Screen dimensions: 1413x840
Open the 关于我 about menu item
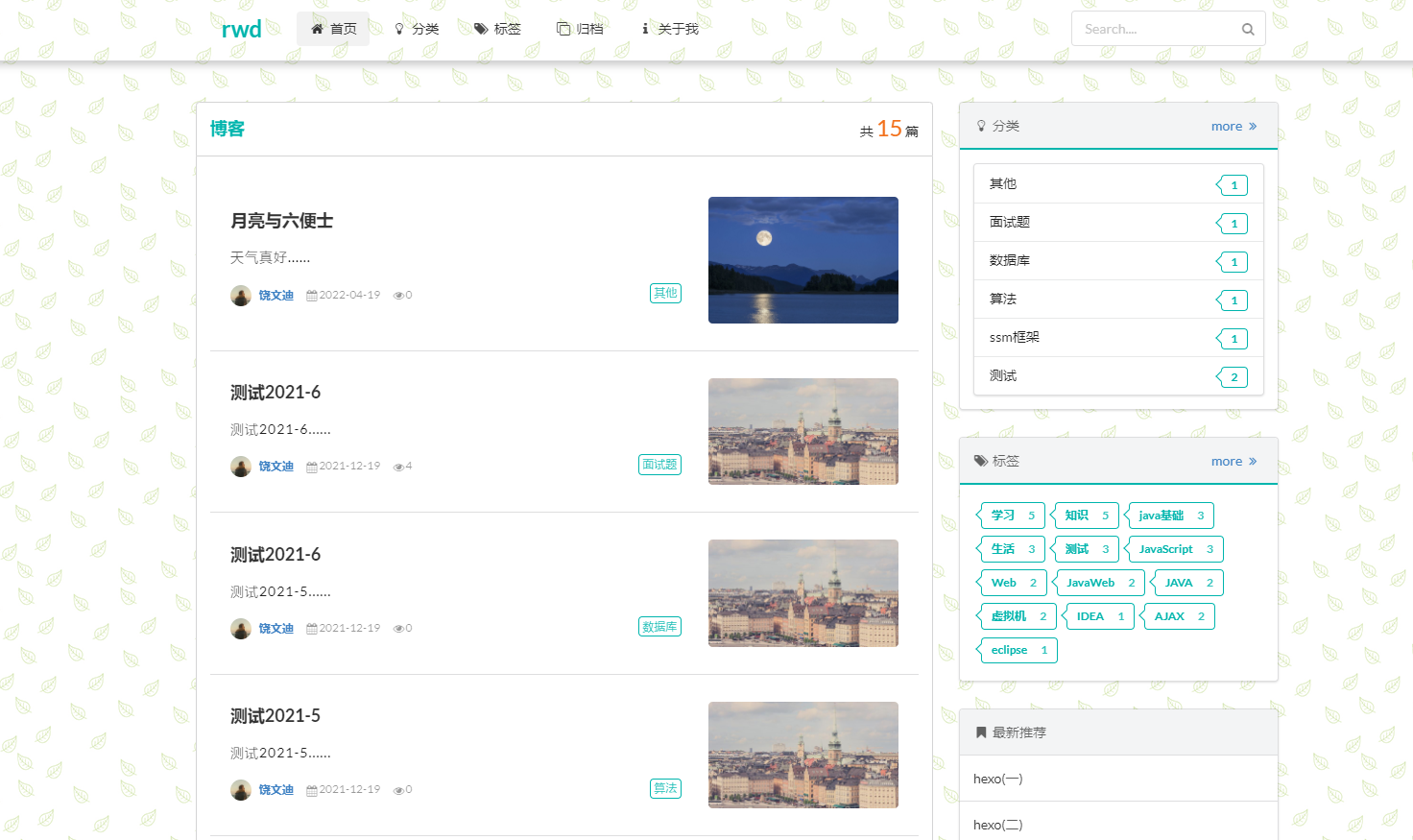point(670,29)
